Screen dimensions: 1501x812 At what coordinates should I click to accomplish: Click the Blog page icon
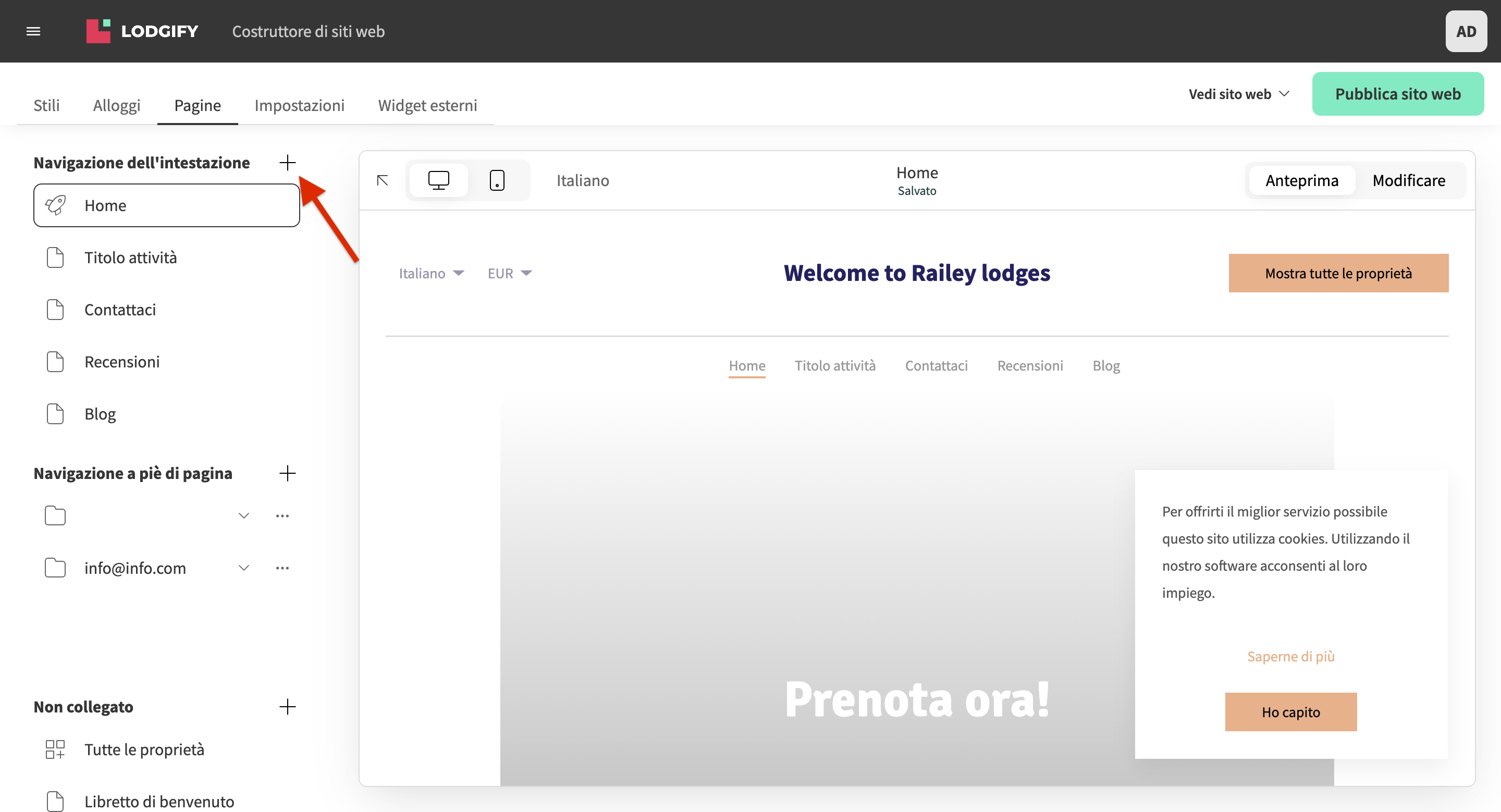click(x=55, y=414)
